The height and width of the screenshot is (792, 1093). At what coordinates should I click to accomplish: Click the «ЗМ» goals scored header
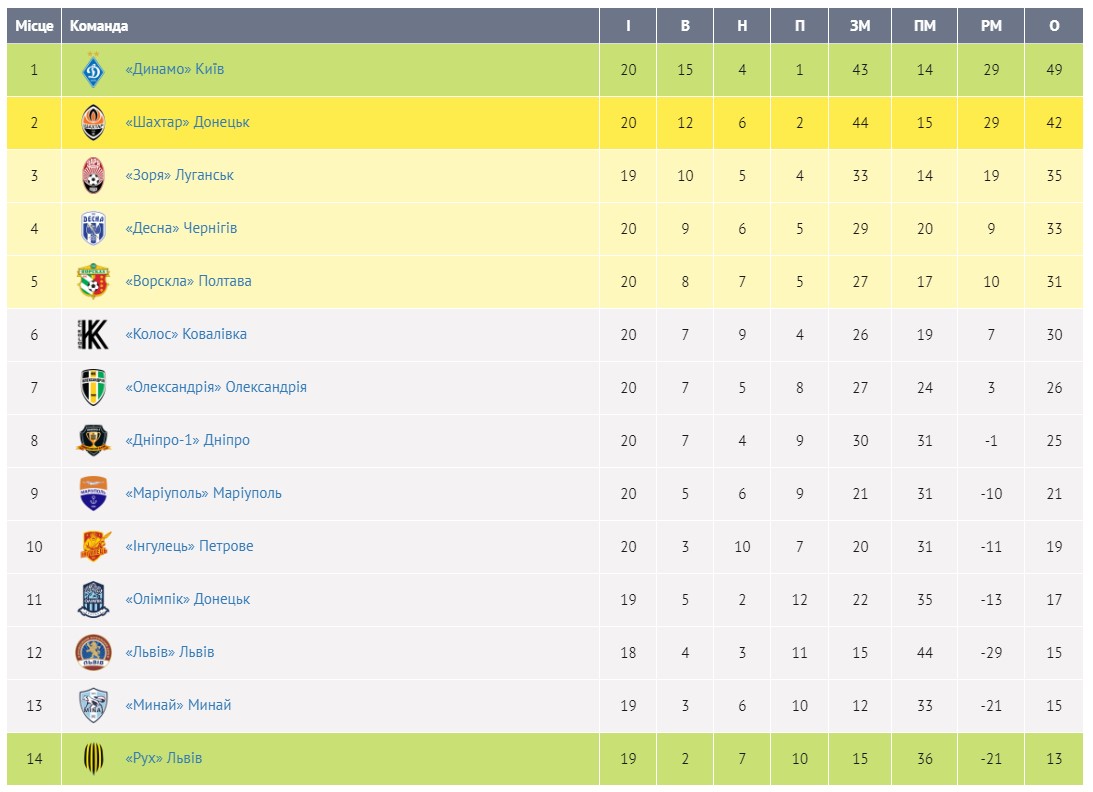[860, 26]
